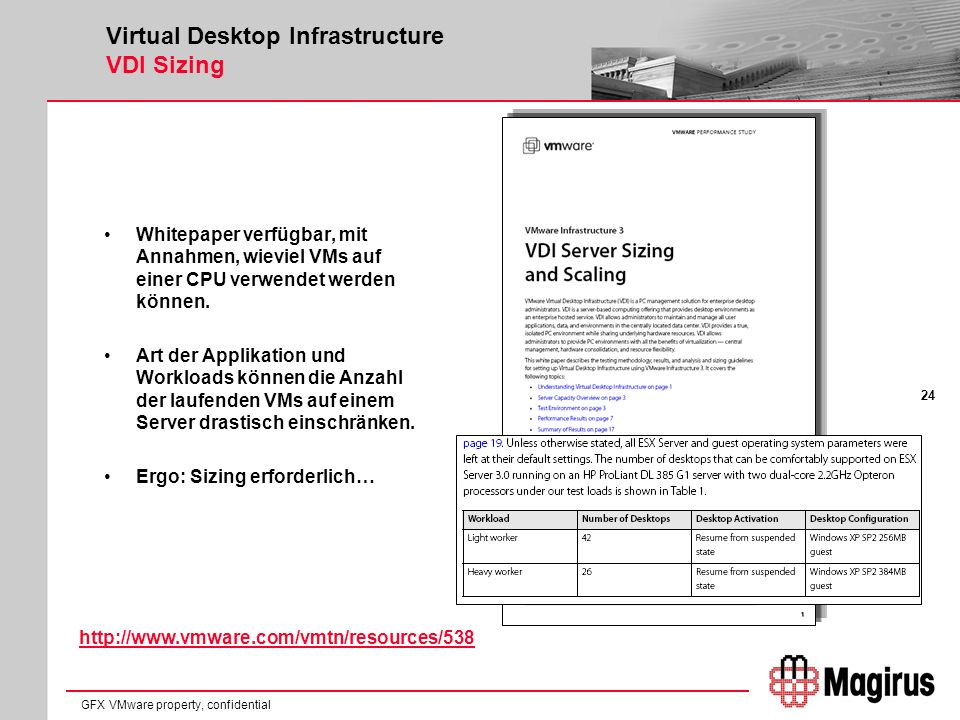The image size is (960, 720).
Task: Open 'Server Capacity Overview on page 3' link
Action: [x=581, y=398]
